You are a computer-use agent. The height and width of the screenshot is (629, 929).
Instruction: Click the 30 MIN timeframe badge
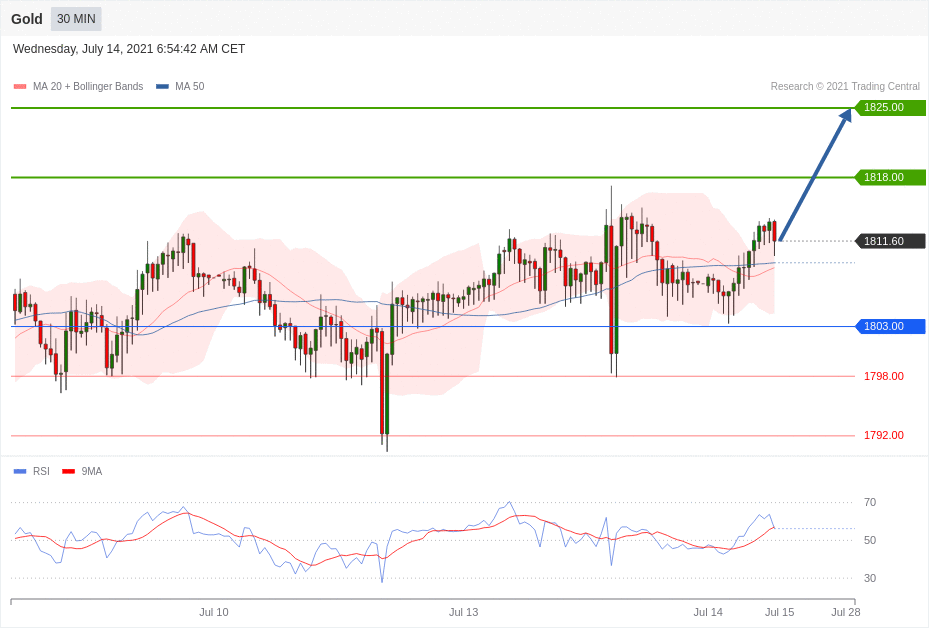click(x=76, y=19)
